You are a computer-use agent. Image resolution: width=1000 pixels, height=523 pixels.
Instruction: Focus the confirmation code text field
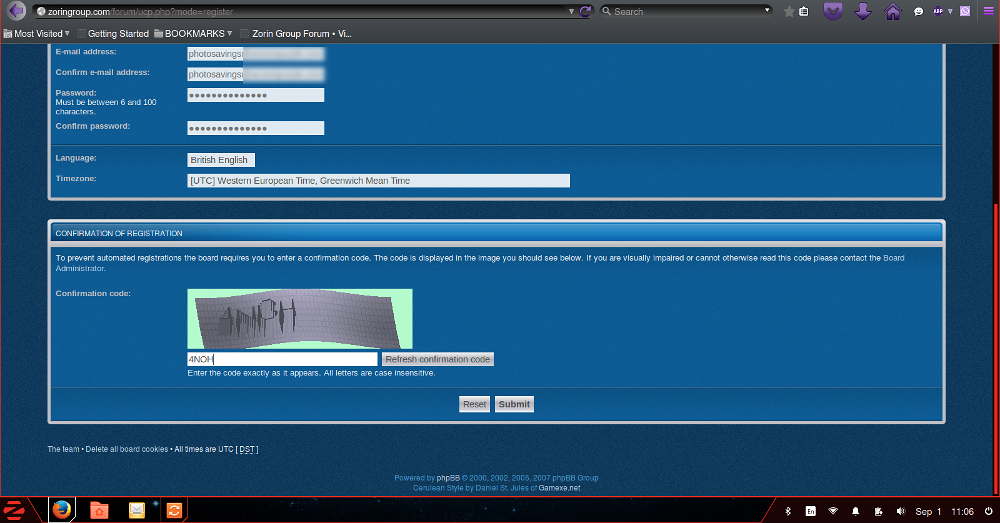282,359
